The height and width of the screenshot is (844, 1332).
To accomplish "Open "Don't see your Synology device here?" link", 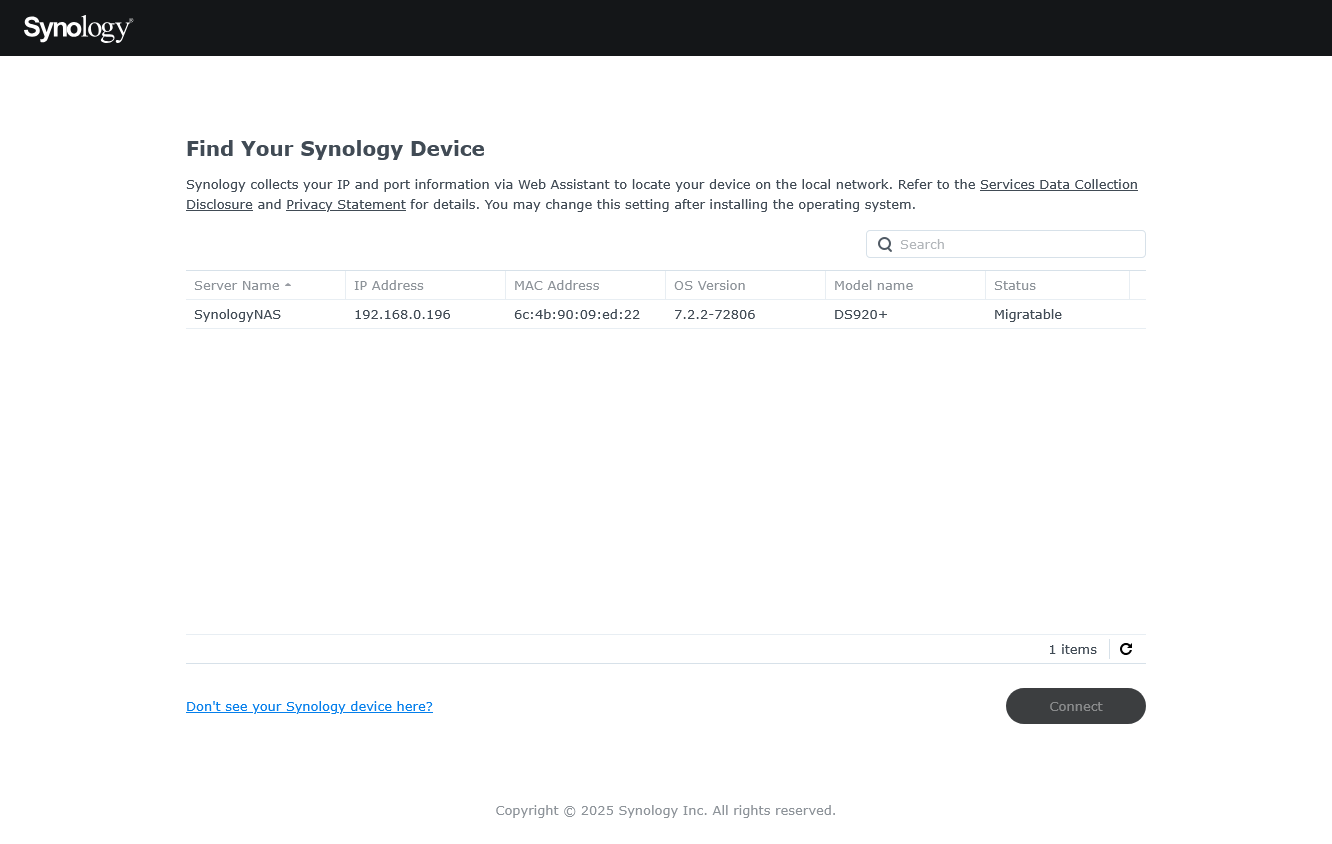I will point(309,706).
